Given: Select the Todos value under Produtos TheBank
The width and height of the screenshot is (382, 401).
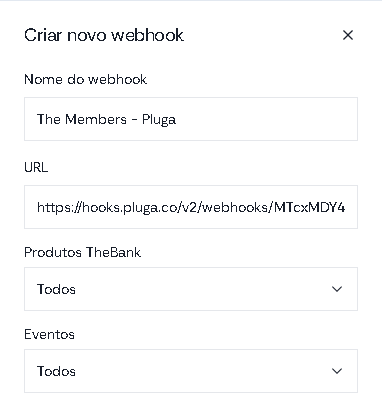Looking at the screenshot, I should click(56, 289).
